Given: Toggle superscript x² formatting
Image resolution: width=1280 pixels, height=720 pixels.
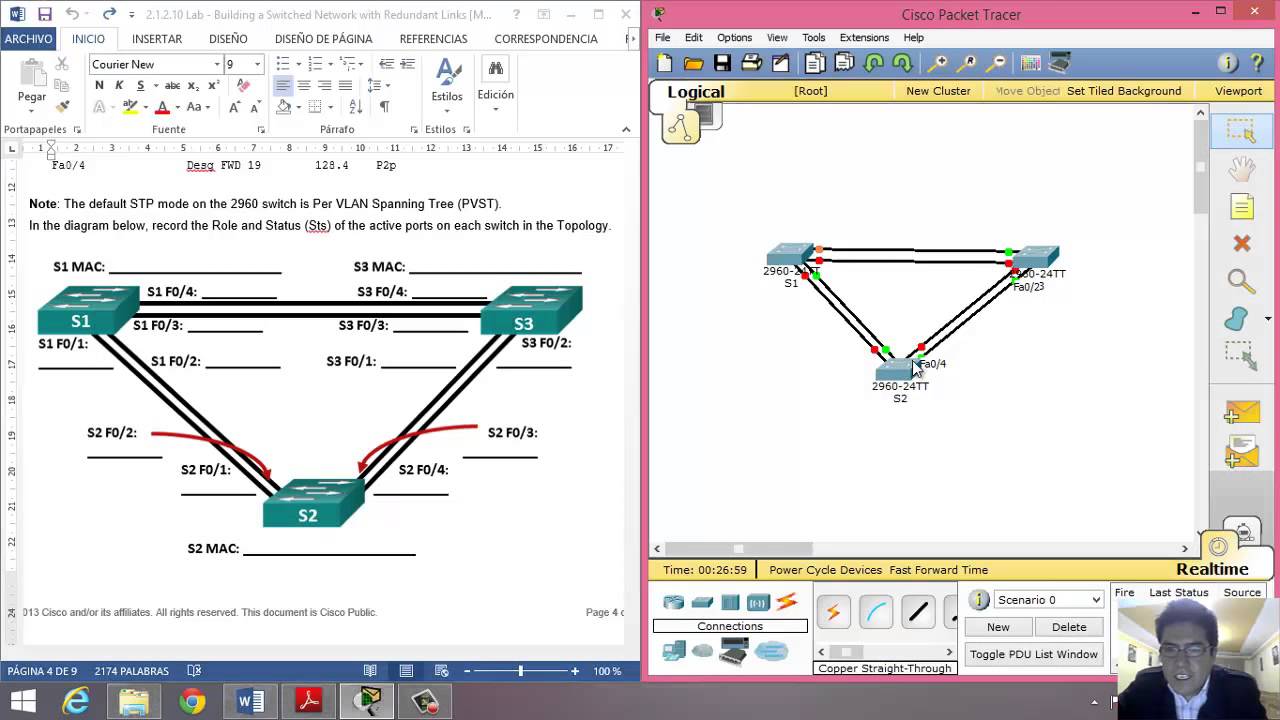Looking at the screenshot, I should click(213, 85).
